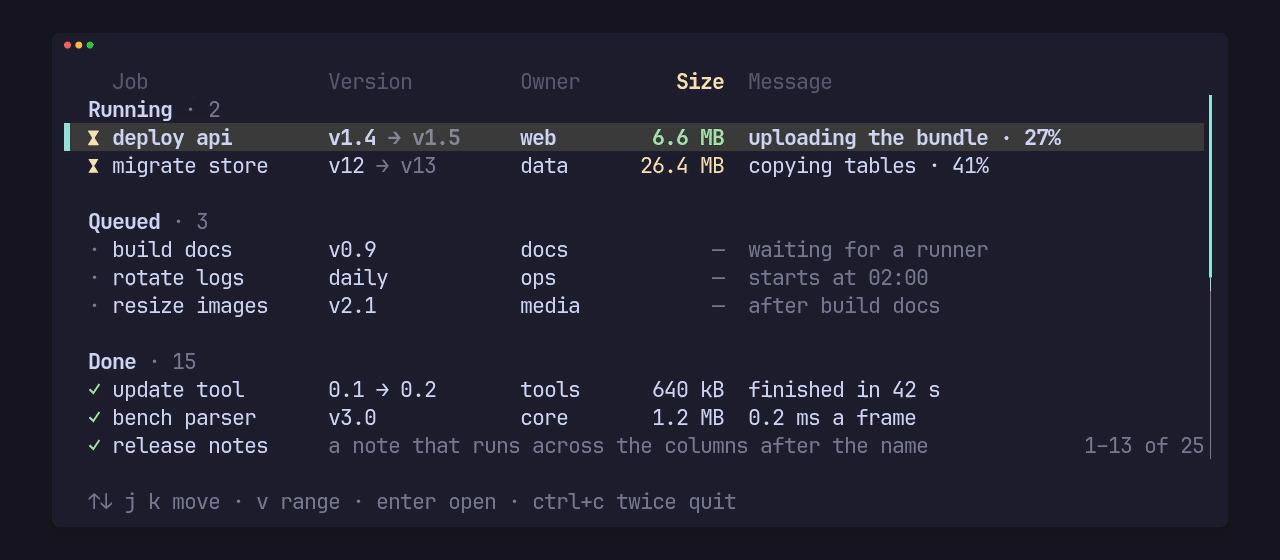Click the Message column header

[790, 82]
